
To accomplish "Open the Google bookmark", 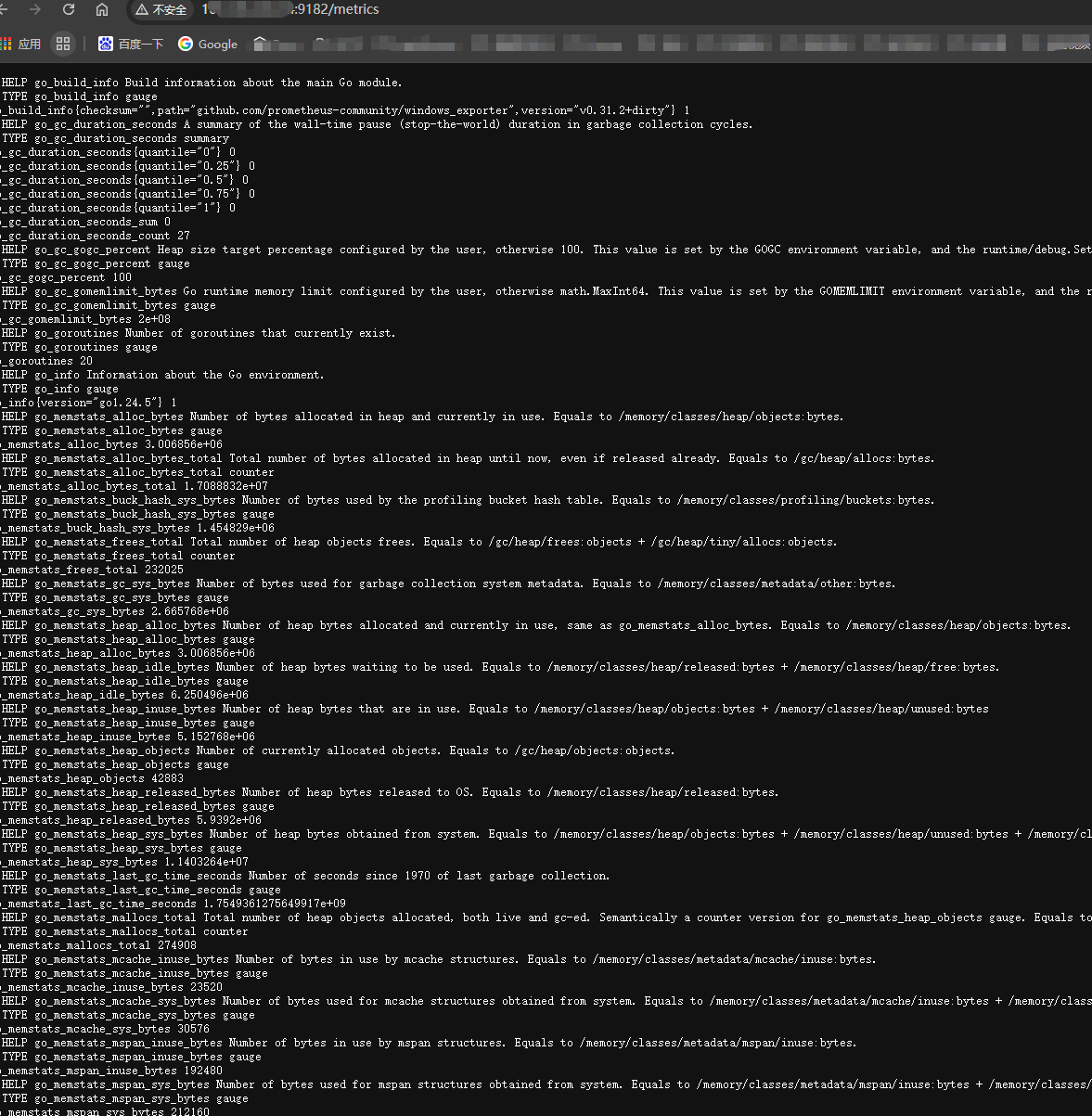I will 208,44.
